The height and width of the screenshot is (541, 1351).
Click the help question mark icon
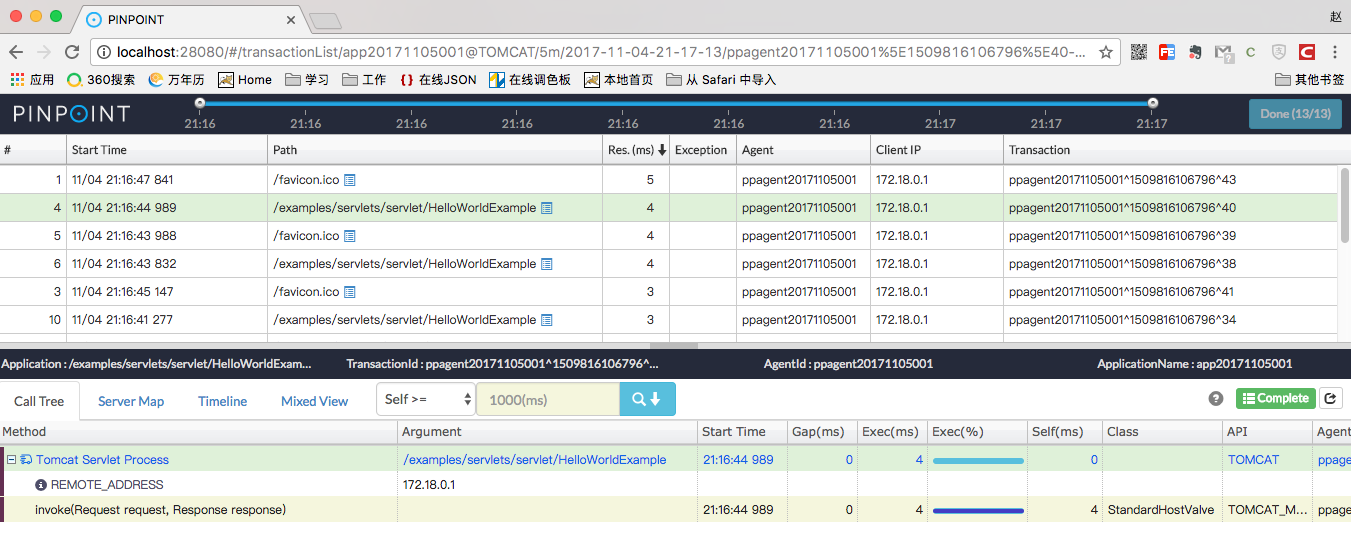1216,398
